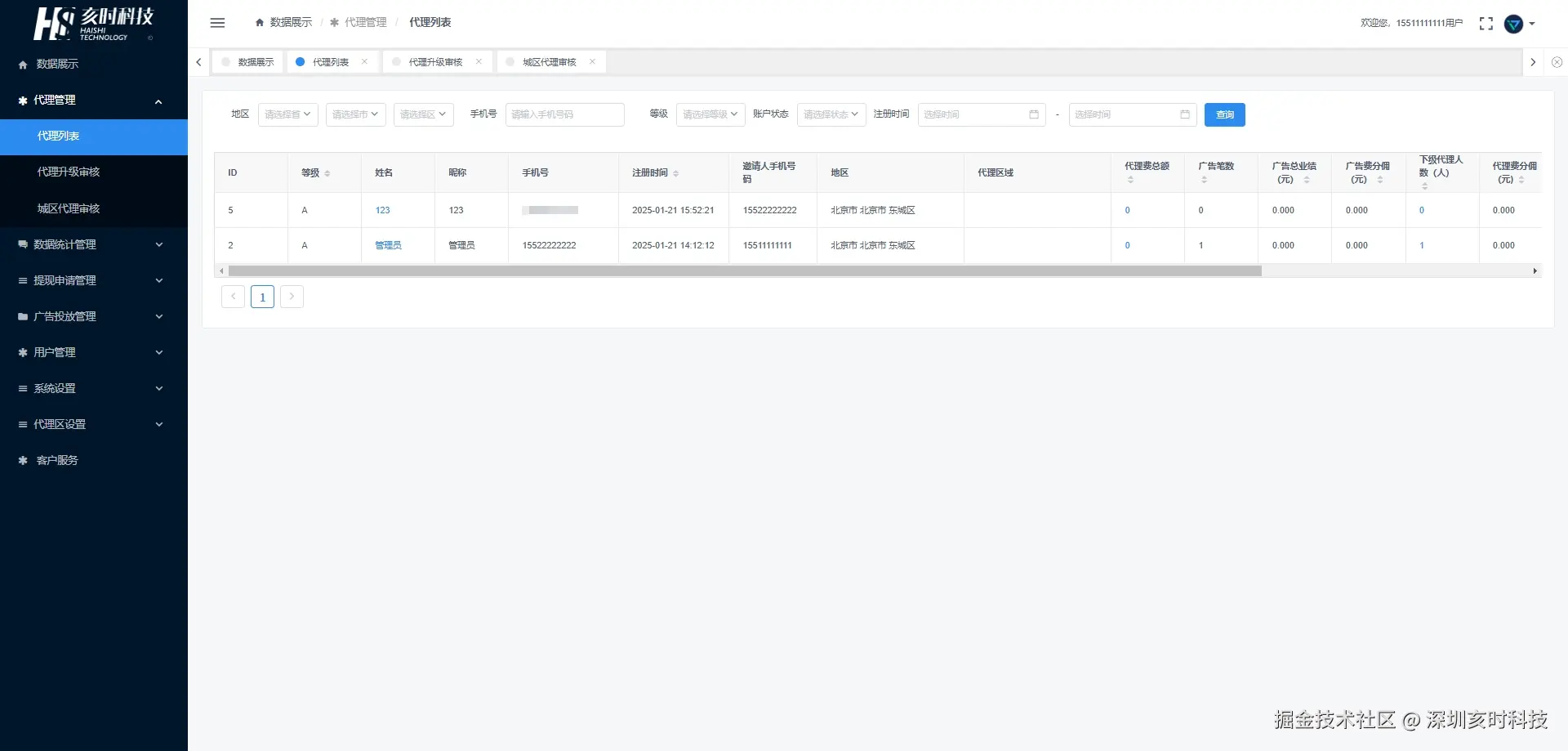Viewport: 1568px width, 751px height.
Task: Open the province (请选择省) dropdown
Action: (288, 114)
